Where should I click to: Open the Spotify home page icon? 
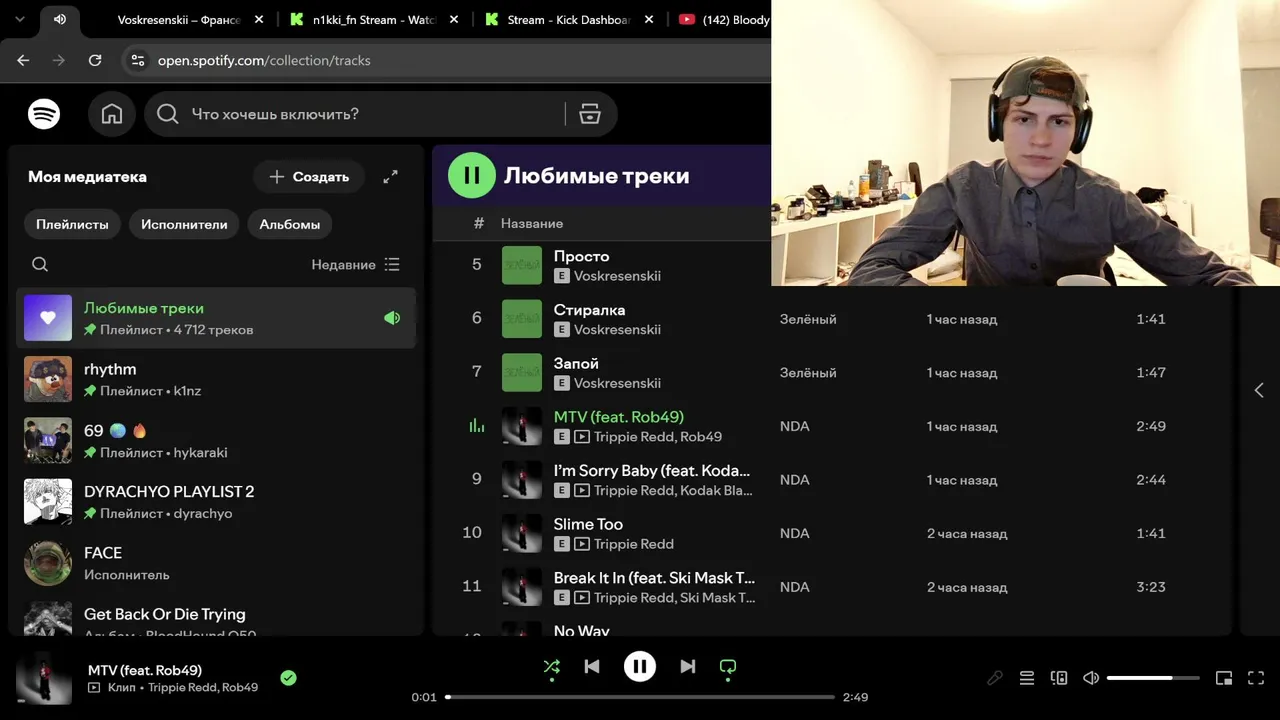tap(112, 114)
